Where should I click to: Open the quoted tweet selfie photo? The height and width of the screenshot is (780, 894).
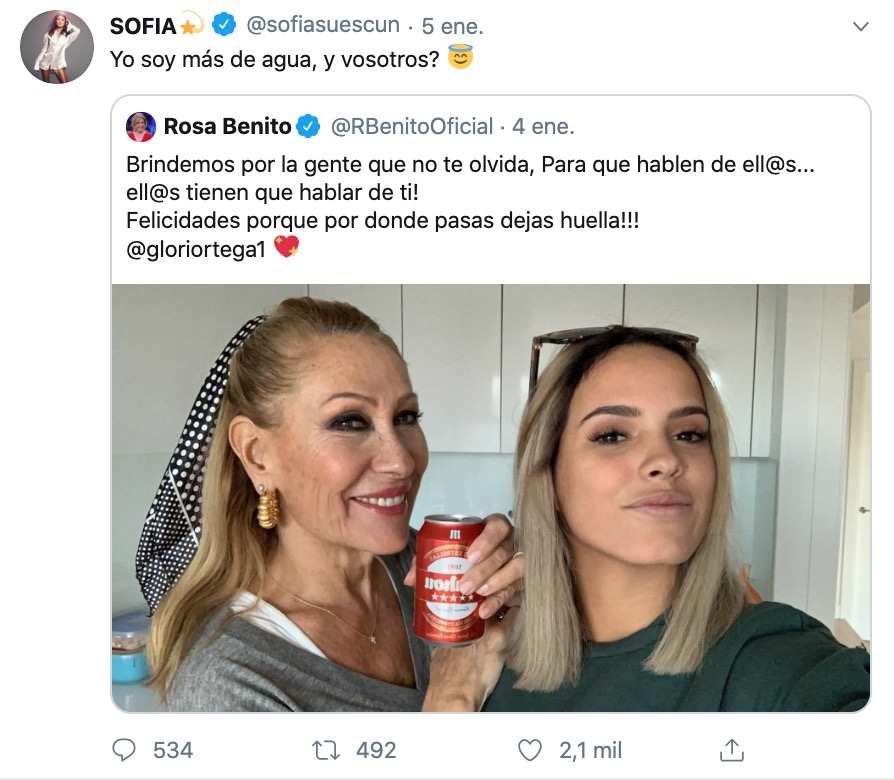click(490, 497)
